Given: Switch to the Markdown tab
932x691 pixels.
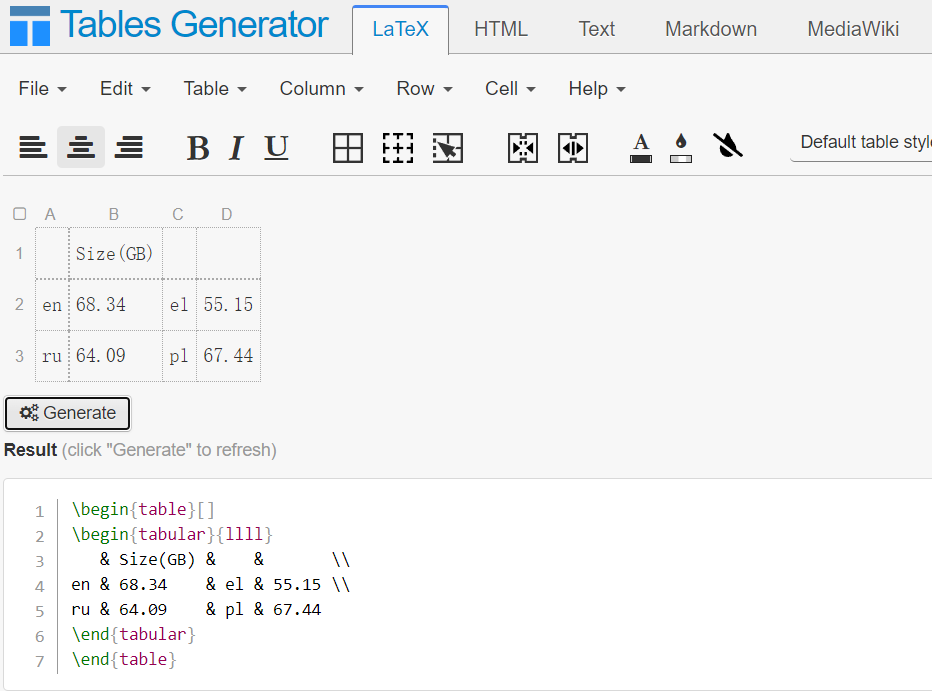Looking at the screenshot, I should [711, 29].
